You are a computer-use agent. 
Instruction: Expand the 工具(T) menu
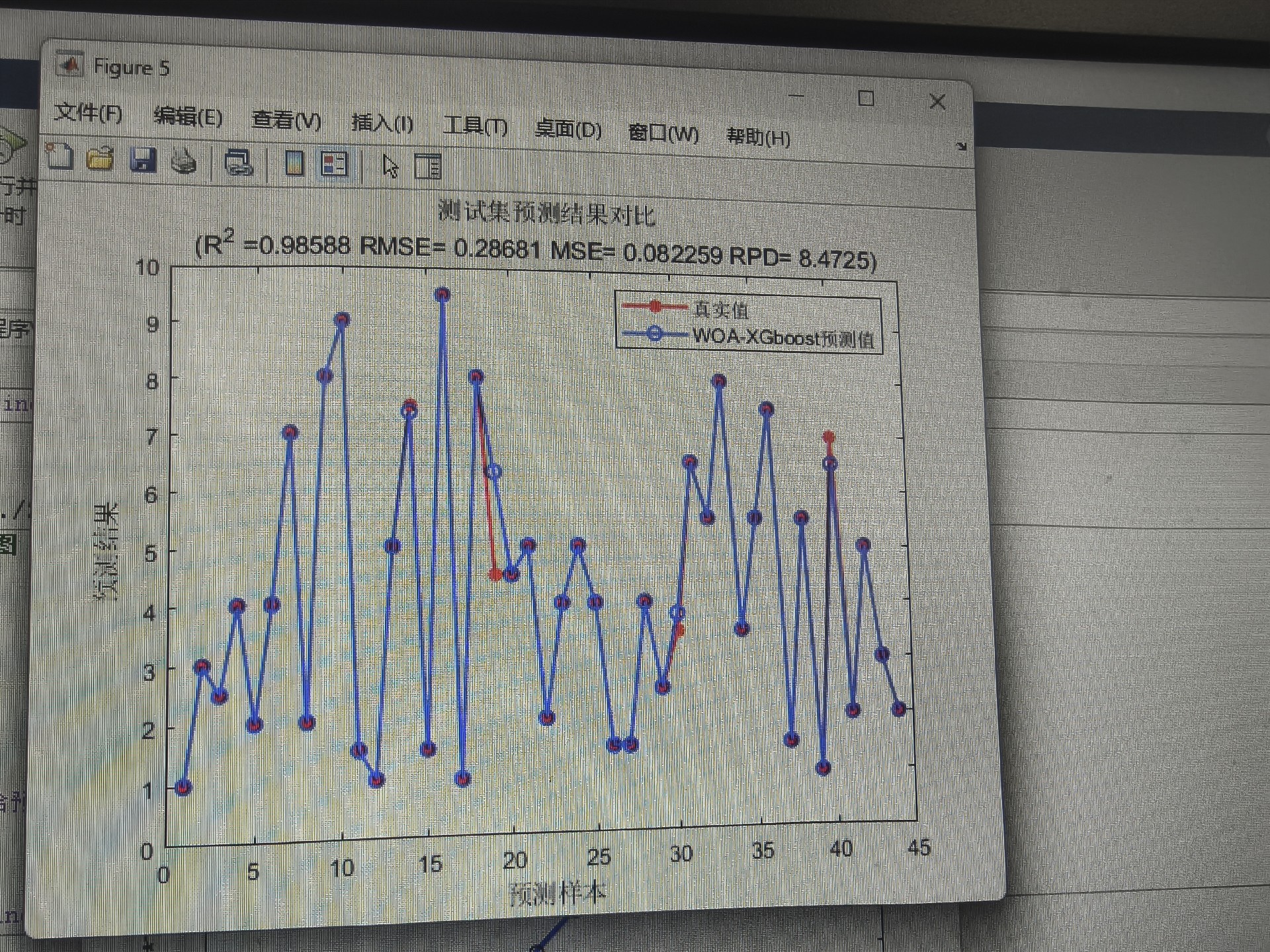[475, 126]
